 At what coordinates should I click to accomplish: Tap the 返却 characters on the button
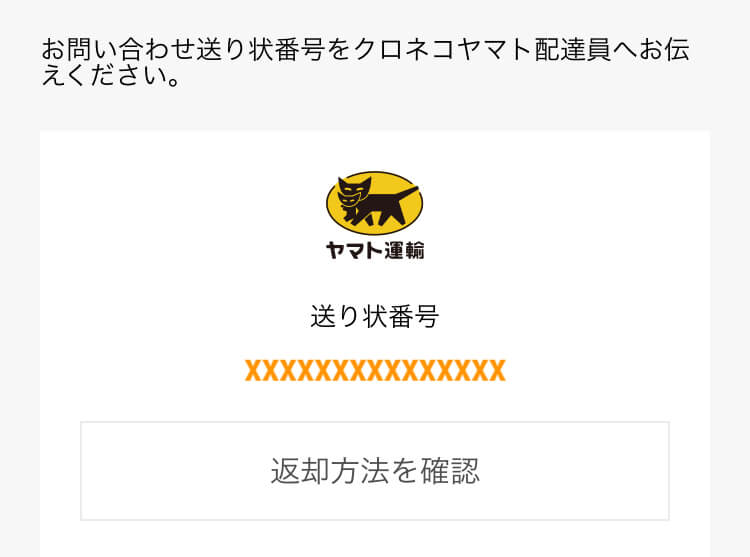(x=300, y=471)
